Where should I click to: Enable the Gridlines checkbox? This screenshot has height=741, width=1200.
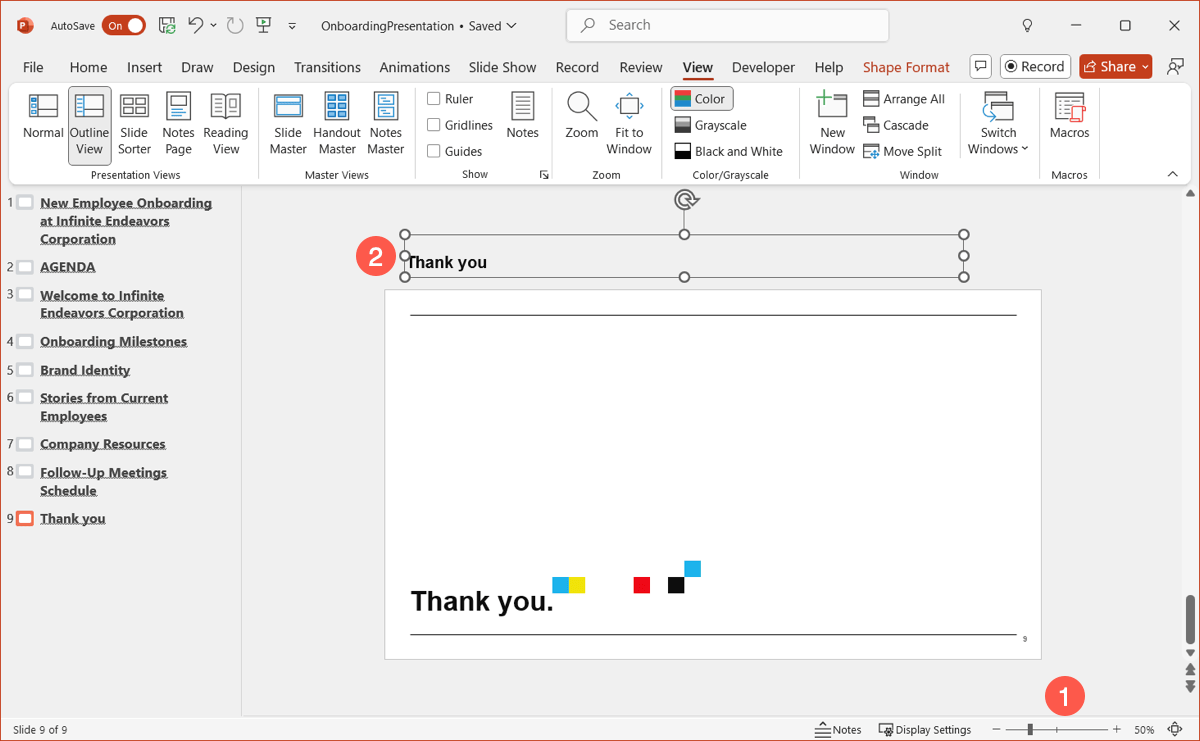point(434,125)
